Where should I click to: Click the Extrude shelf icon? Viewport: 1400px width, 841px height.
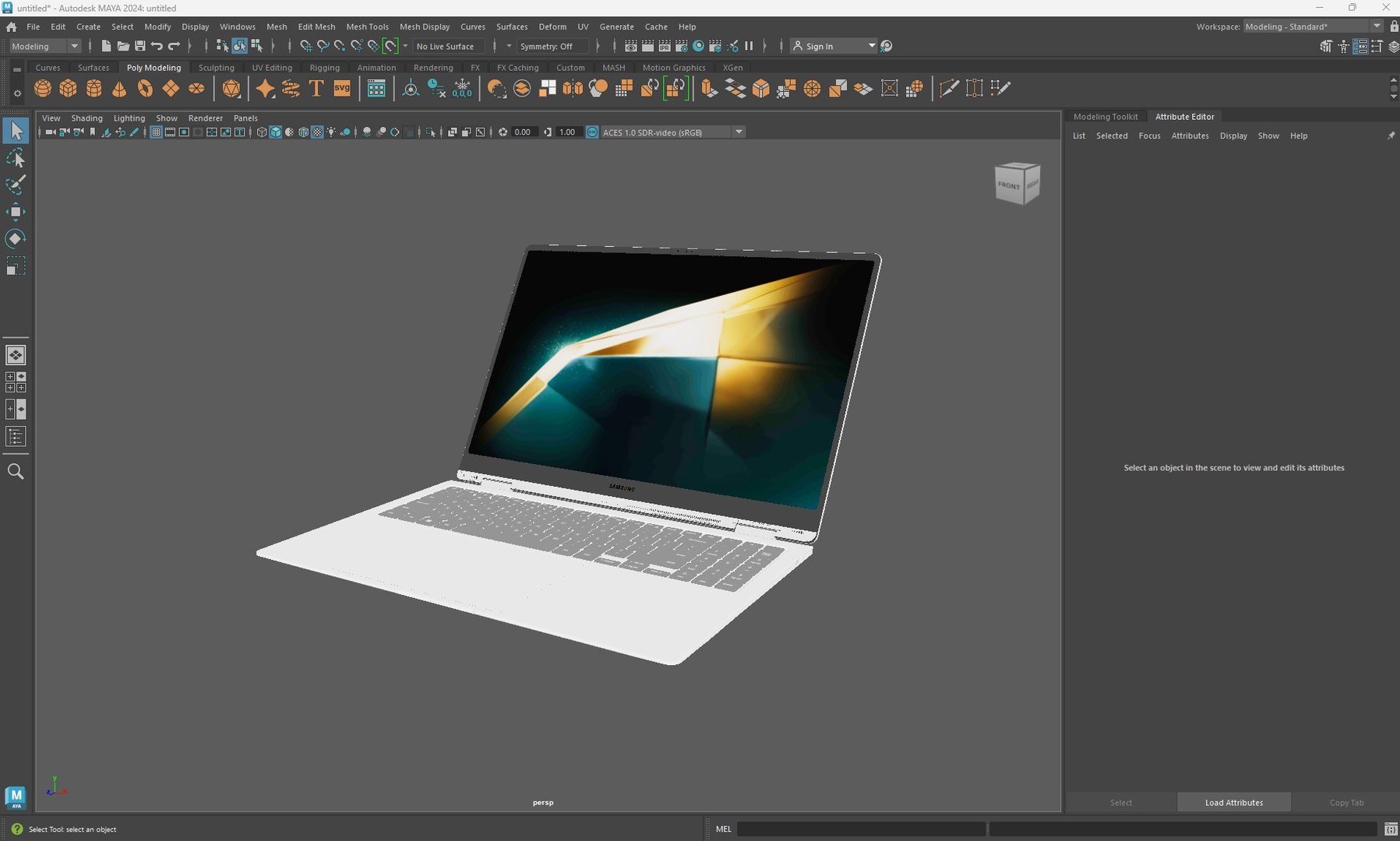pyautogui.click(x=709, y=89)
